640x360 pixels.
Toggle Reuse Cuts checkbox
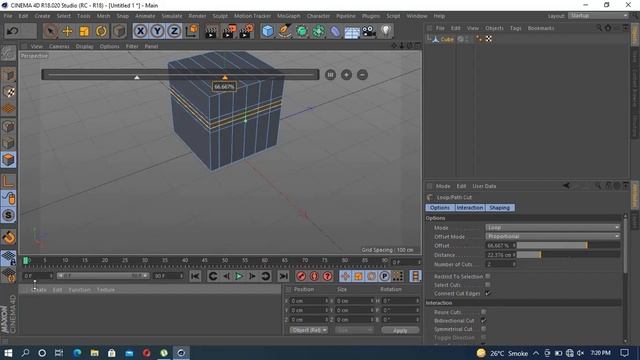pyautogui.click(x=483, y=312)
